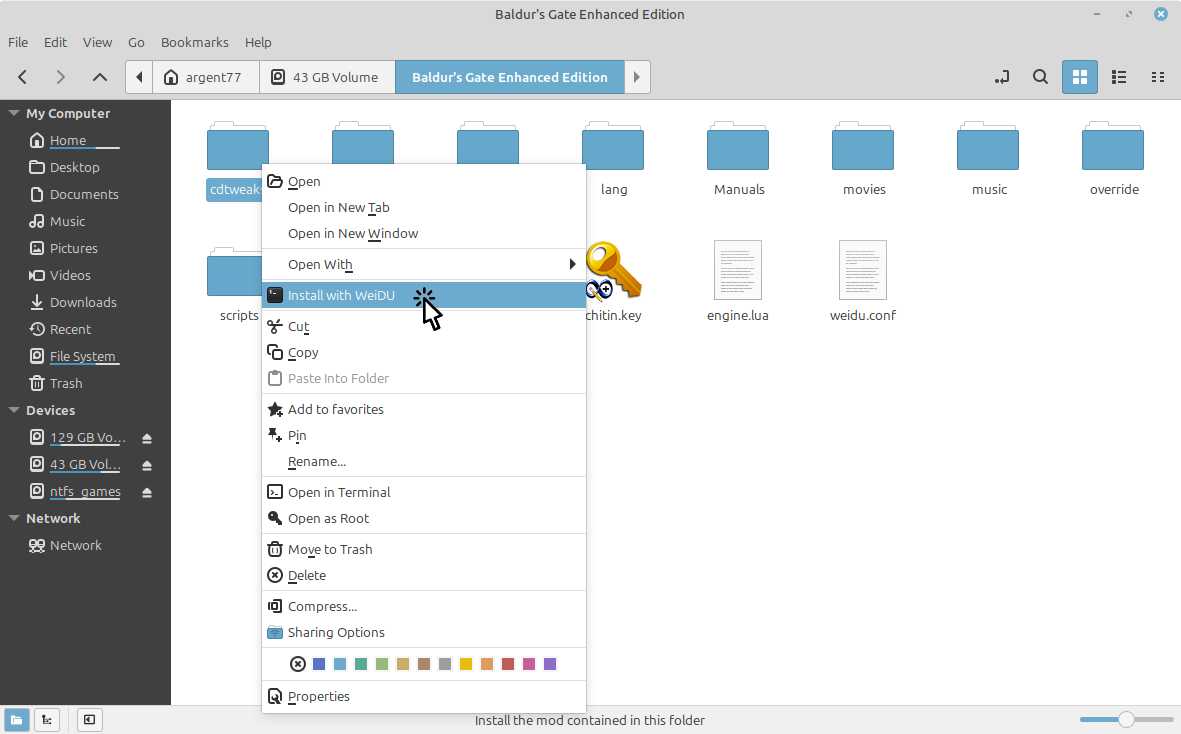Switch to compact view
Screen dimensions: 1181x734
coord(1158,77)
